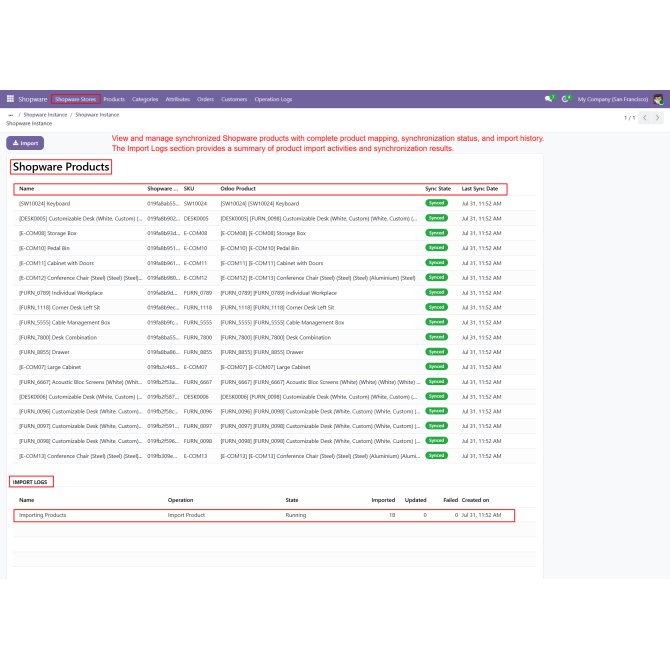Viewport: 670px width, 670px height.
Task: Open the user avatar menu
Action: coord(658,99)
